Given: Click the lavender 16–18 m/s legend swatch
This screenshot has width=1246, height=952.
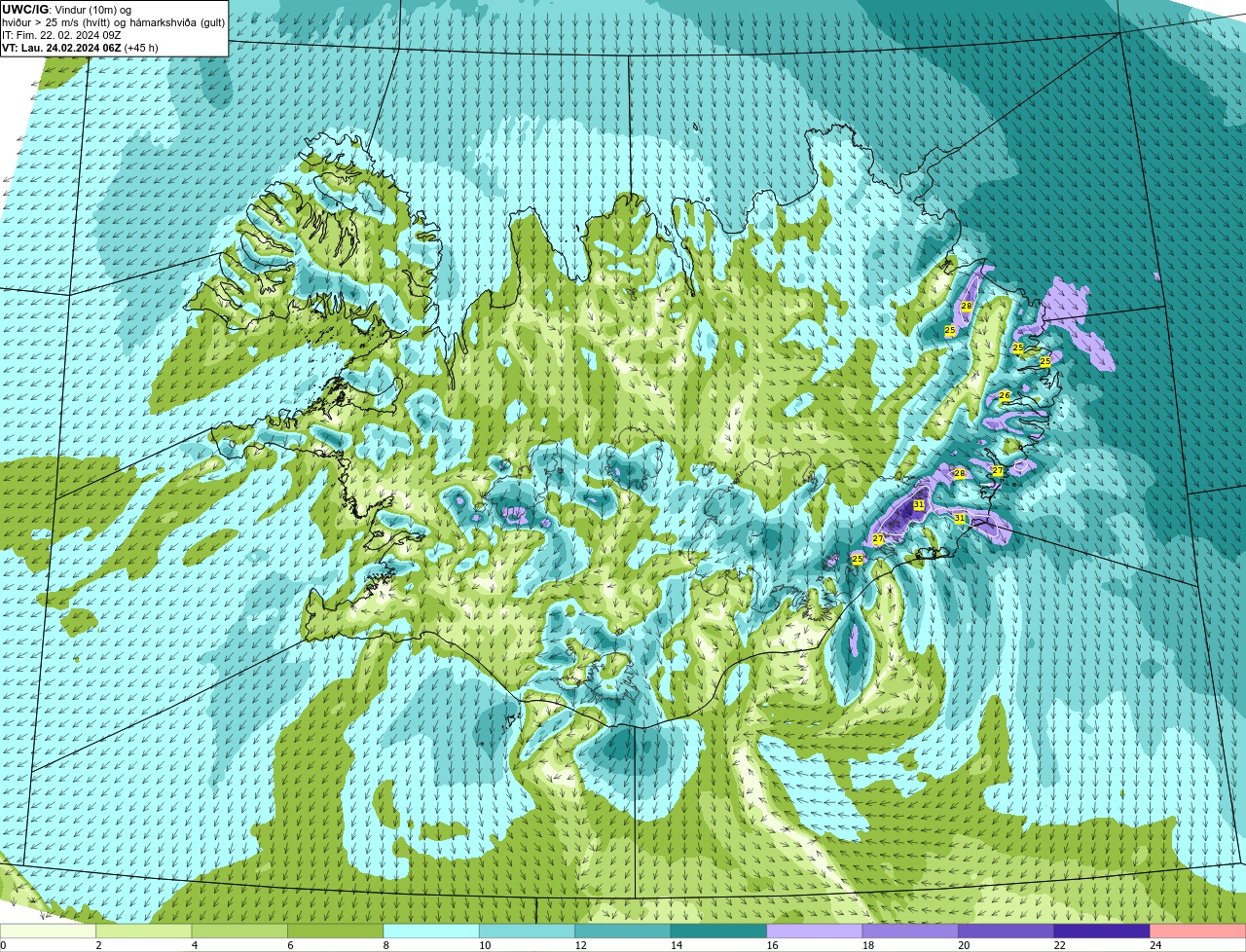Looking at the screenshot, I should [815, 932].
